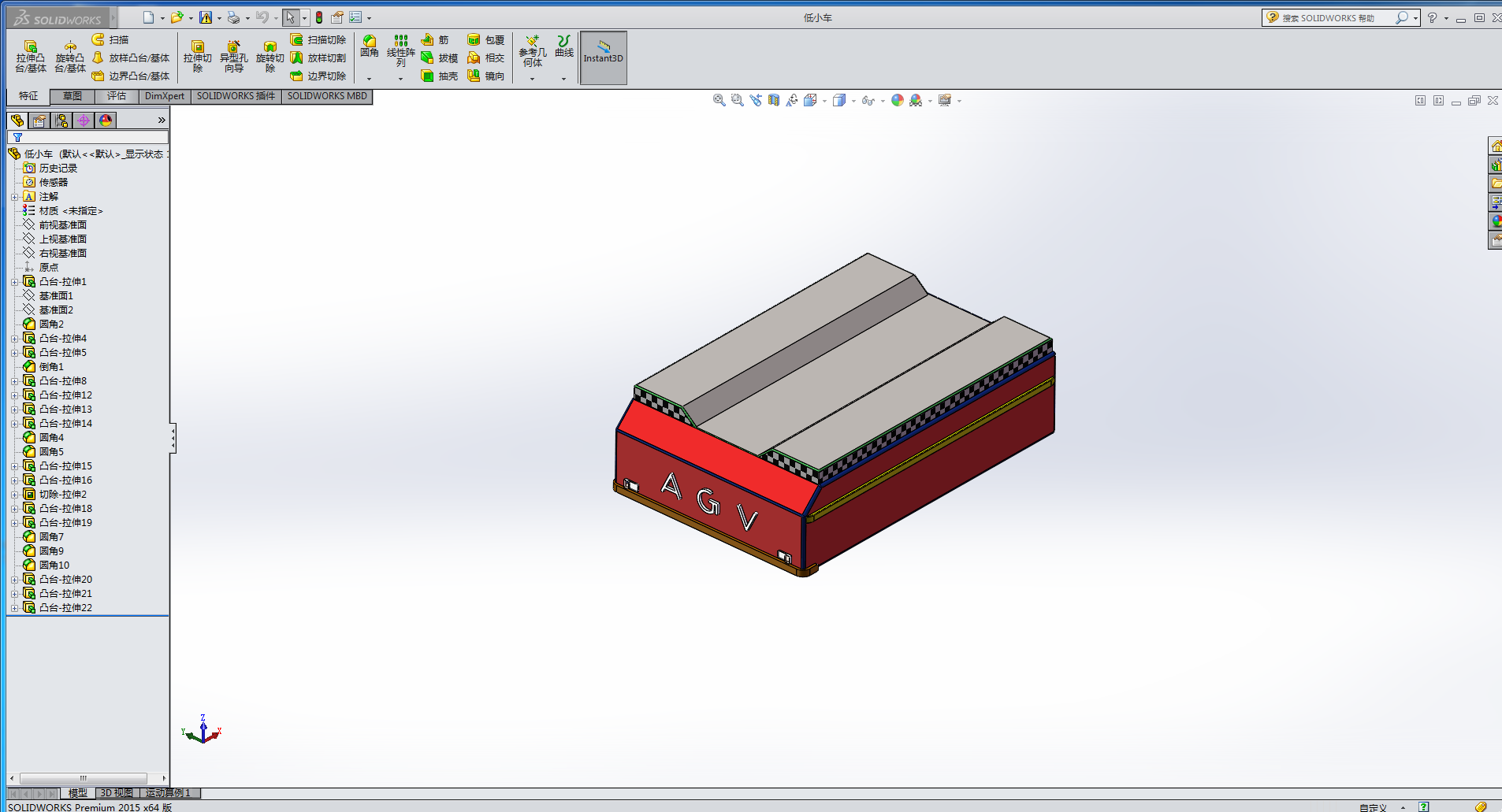Screen dimensions: 1502x812
Task: Toggle the selection arrow cursor tool
Action: 290,17
